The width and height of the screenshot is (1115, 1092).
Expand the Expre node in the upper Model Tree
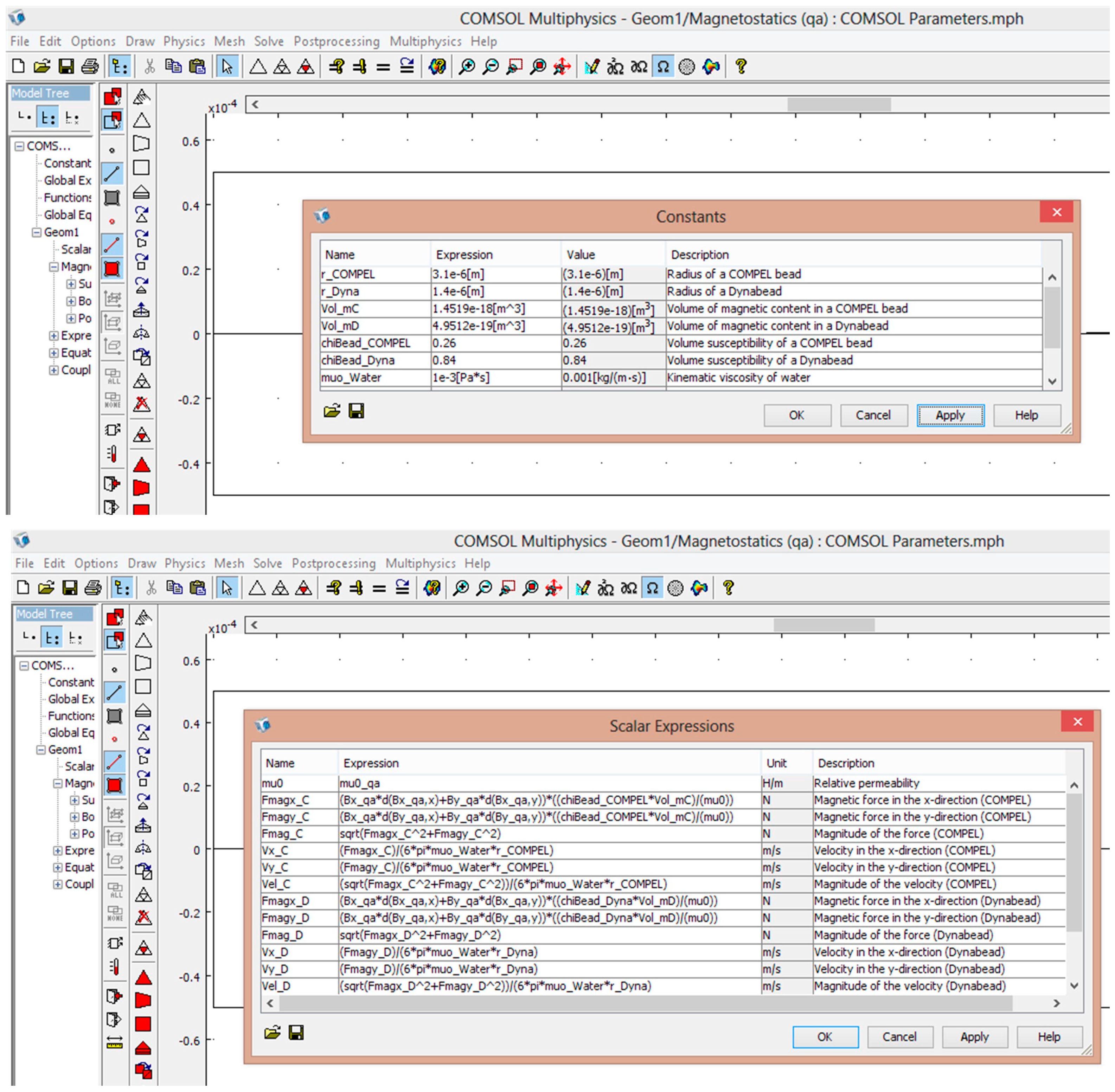click(53, 335)
